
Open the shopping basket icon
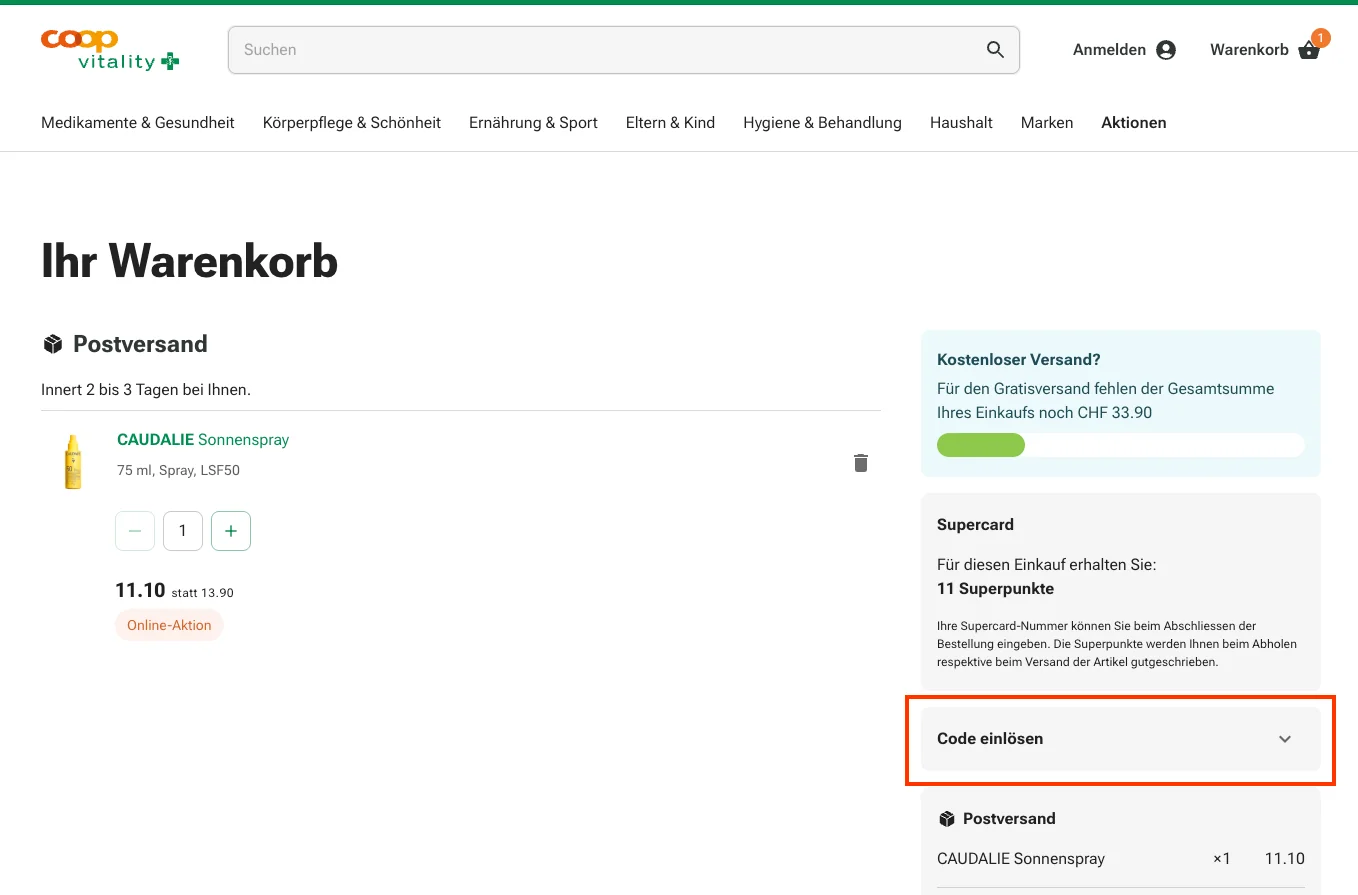point(1309,50)
